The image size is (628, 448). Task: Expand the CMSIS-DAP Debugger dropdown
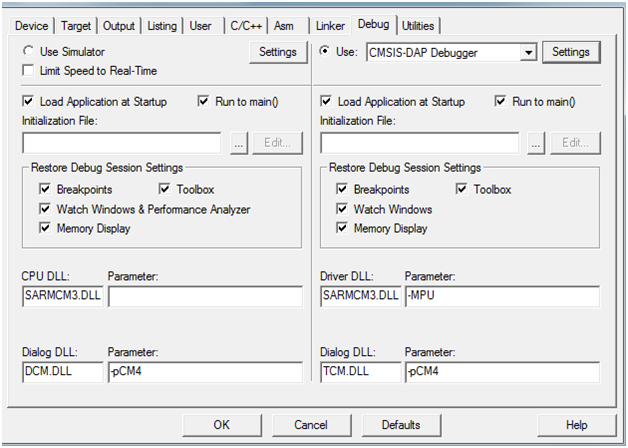[x=529, y=51]
